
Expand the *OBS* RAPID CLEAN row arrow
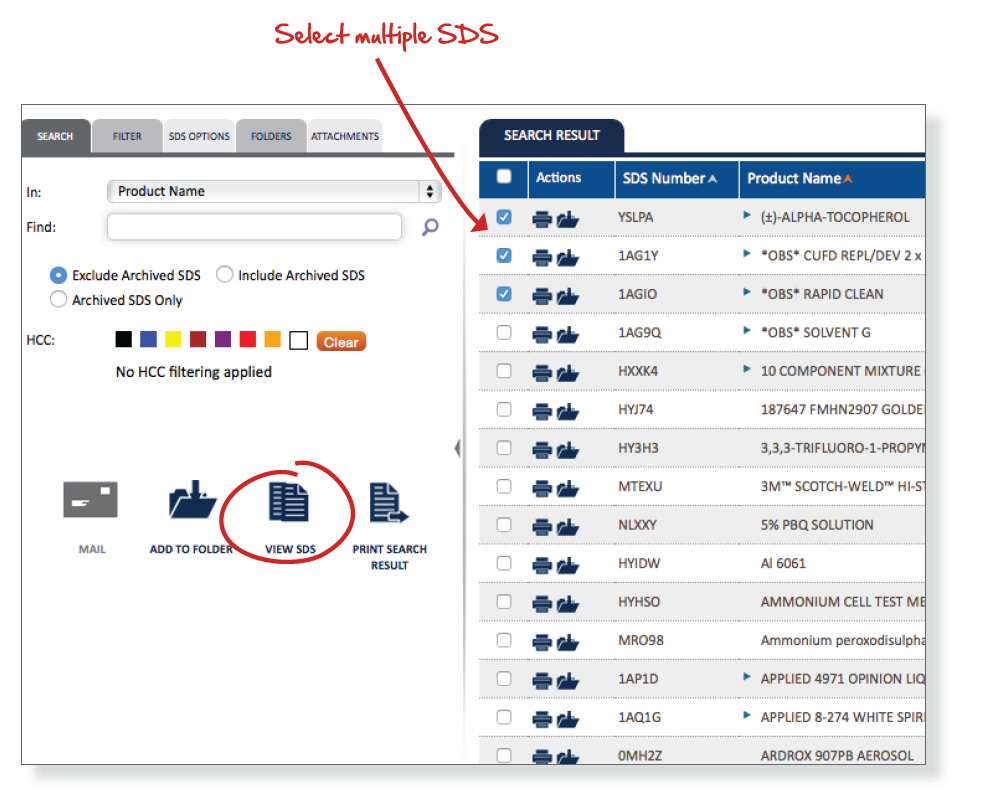[x=747, y=292]
